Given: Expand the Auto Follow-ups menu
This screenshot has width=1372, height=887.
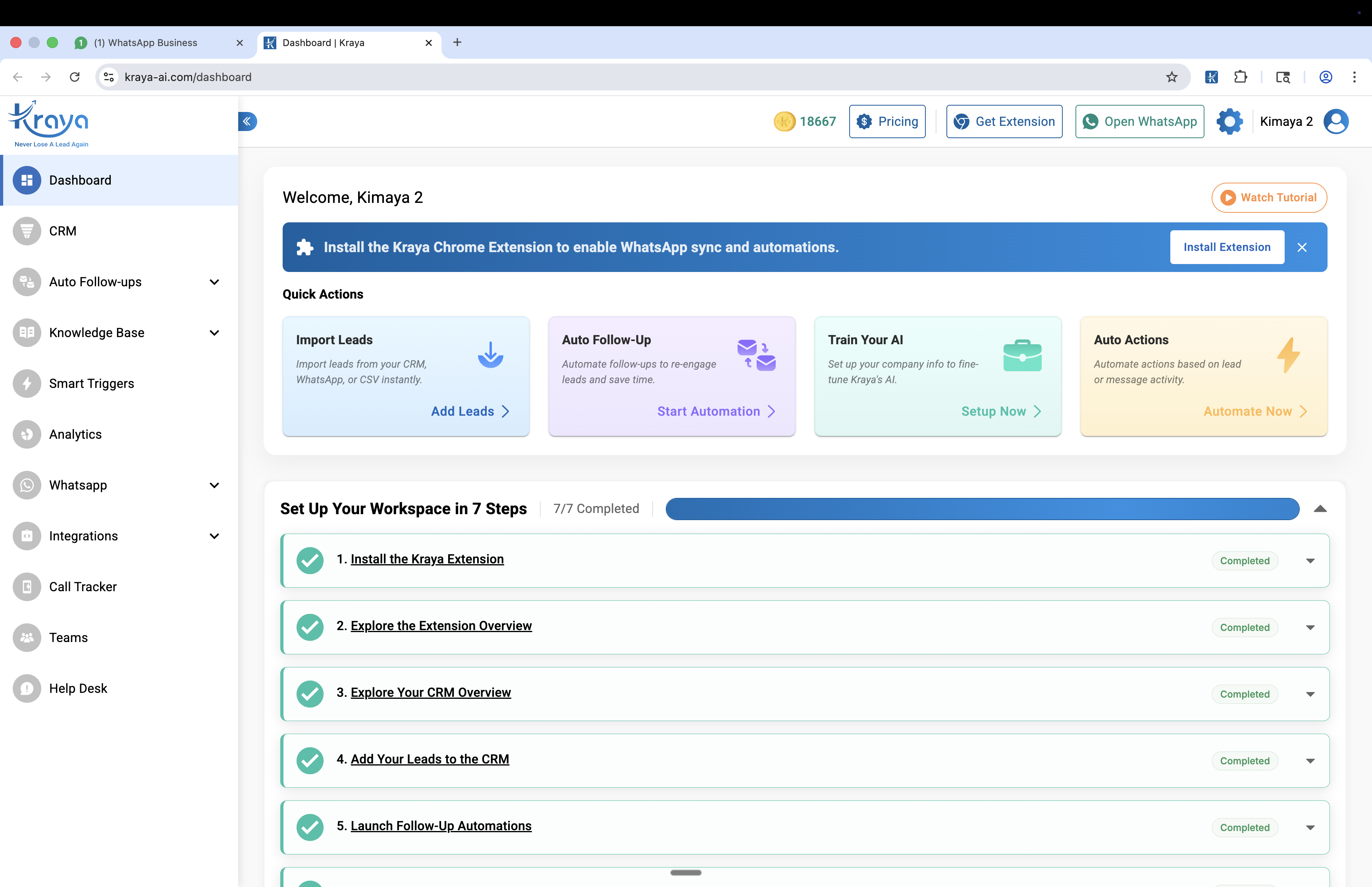Looking at the screenshot, I should (x=214, y=282).
